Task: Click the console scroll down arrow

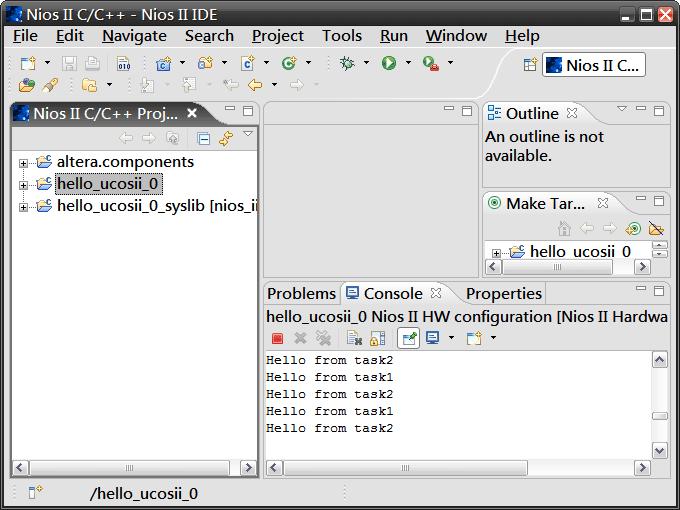Action: 660,450
